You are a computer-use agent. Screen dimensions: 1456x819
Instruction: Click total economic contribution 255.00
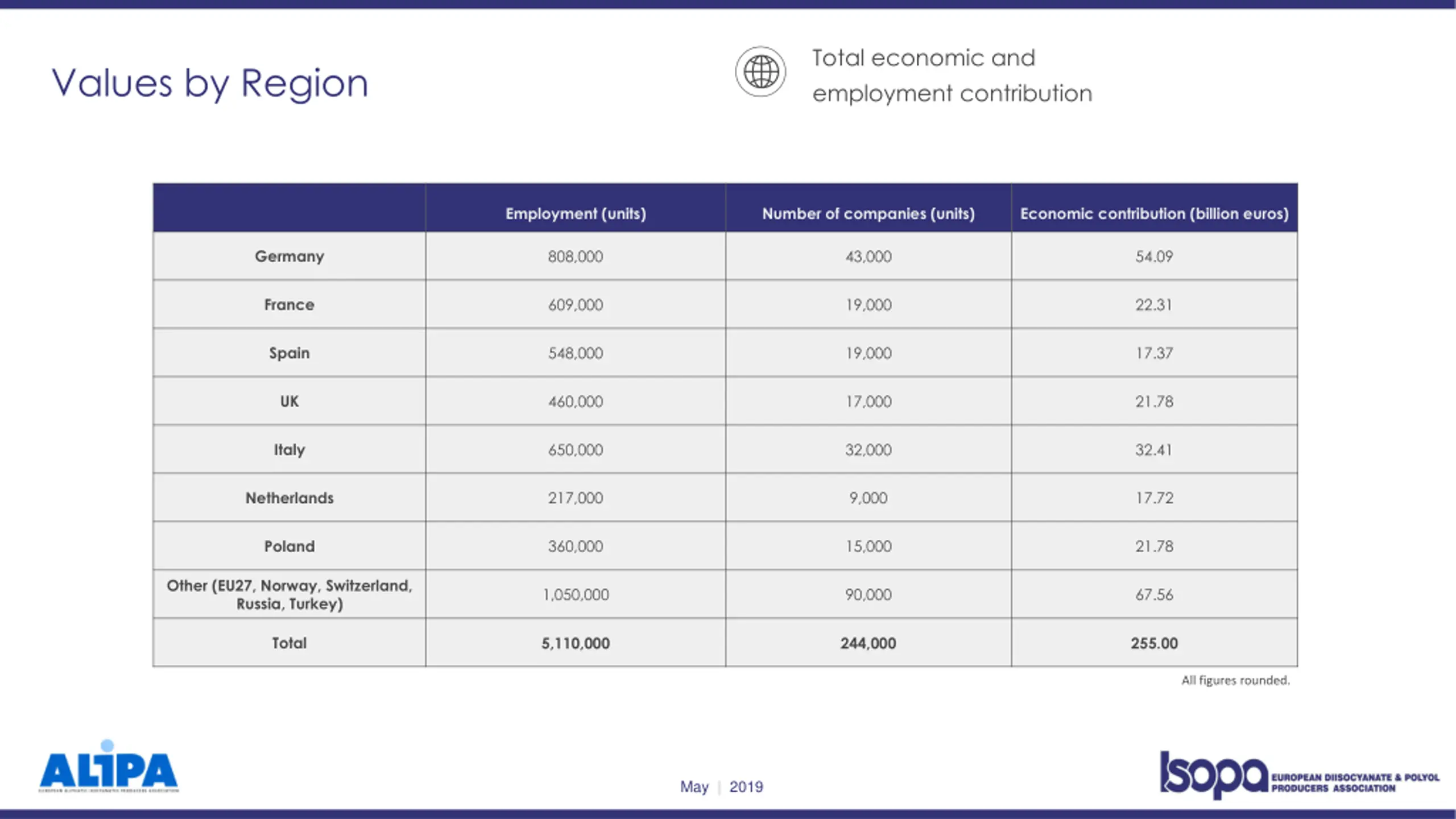click(x=1155, y=643)
